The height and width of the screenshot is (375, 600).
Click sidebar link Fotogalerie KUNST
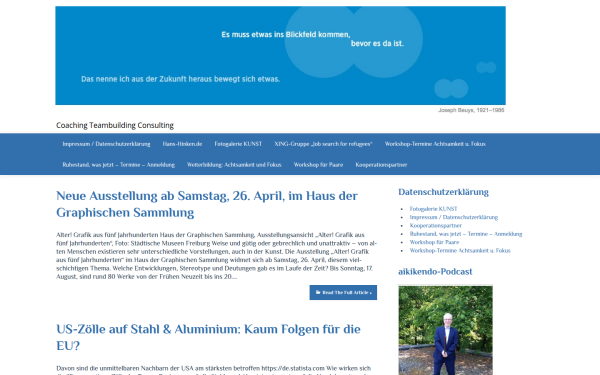pyautogui.click(x=434, y=209)
